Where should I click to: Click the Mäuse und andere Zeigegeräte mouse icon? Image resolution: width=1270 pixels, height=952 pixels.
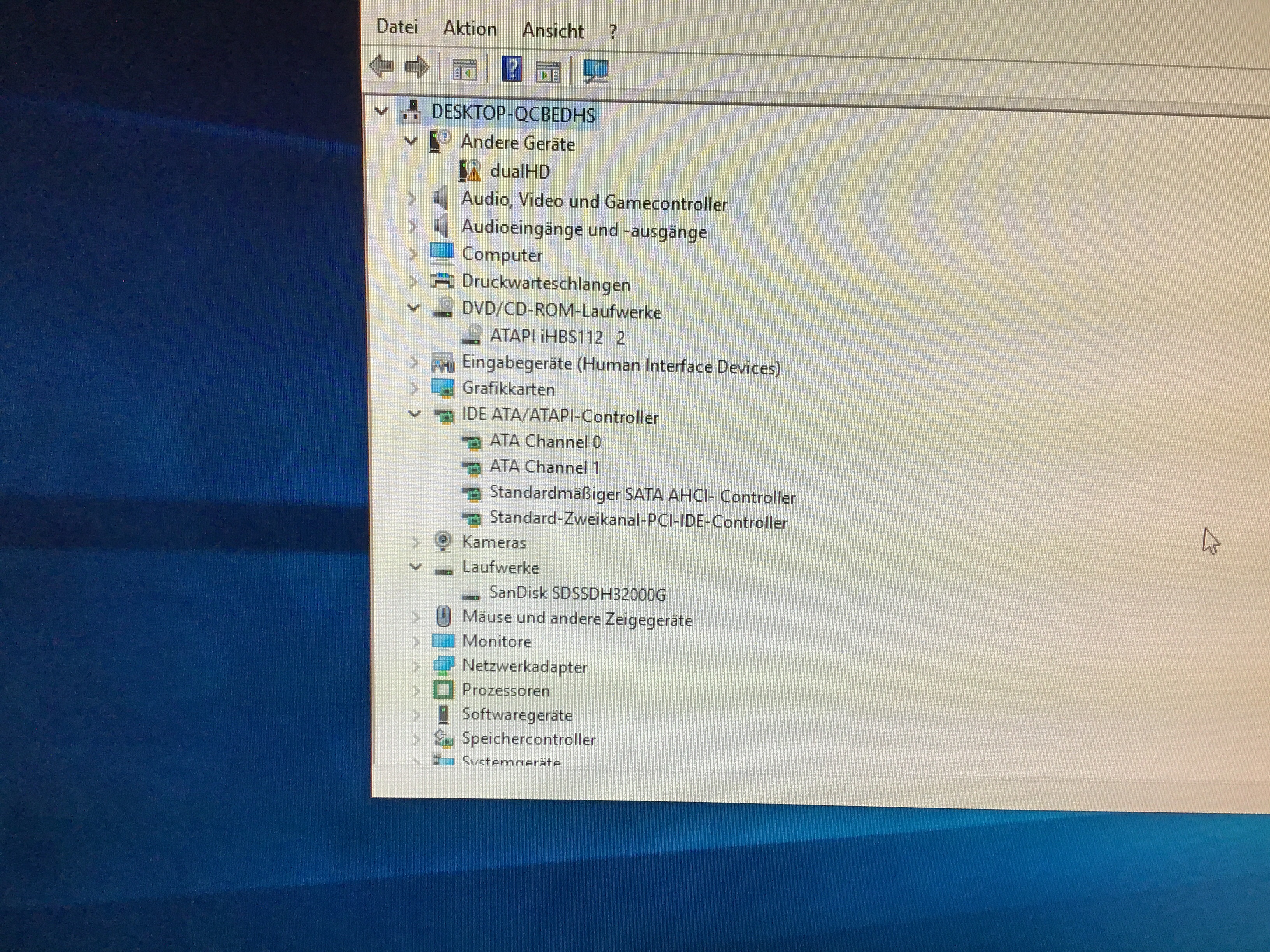[x=443, y=617]
